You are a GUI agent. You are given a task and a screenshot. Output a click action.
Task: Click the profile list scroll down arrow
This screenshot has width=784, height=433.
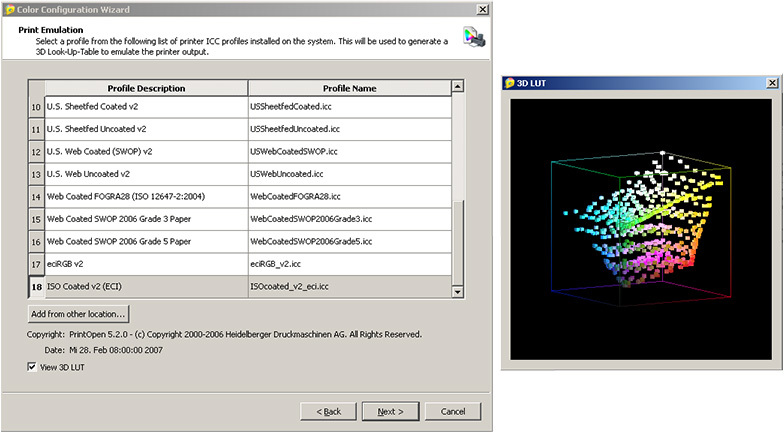tap(457, 292)
